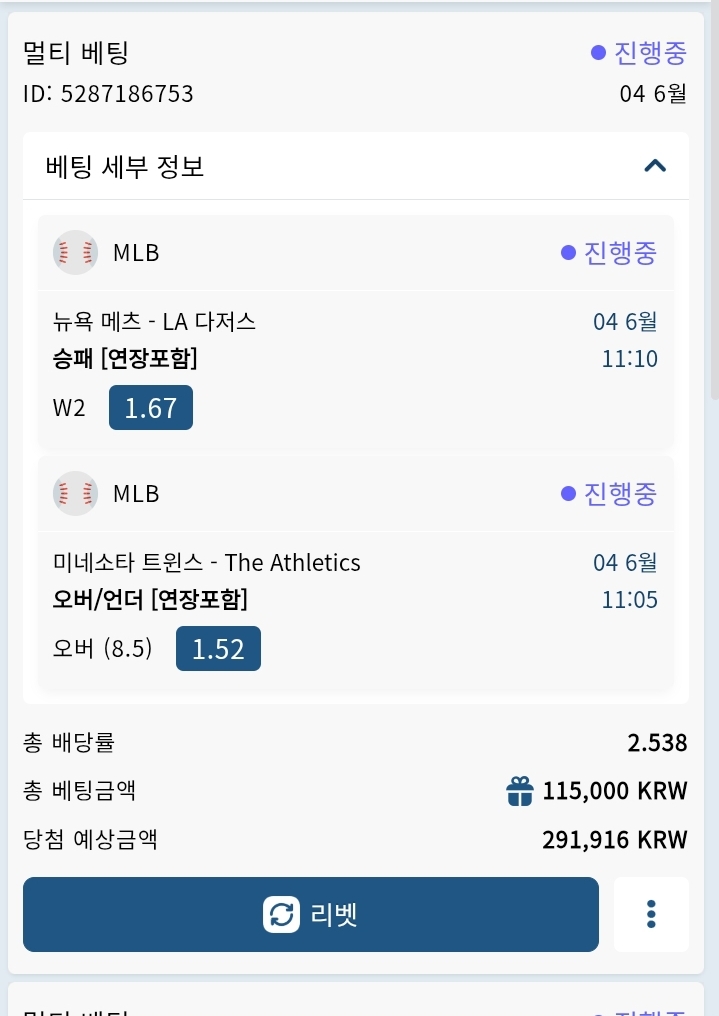Click the refresh icon inside 리벳 button
719x1016 pixels.
tap(281, 914)
